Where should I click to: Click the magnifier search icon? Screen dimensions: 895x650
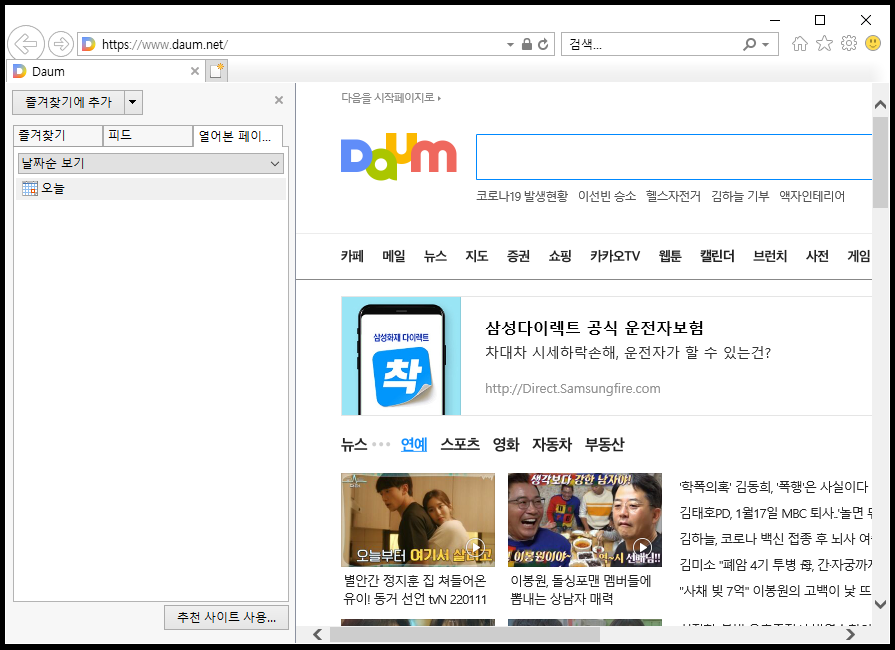(749, 44)
